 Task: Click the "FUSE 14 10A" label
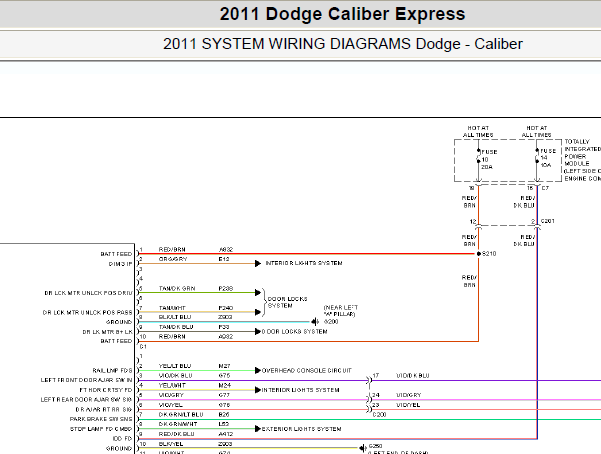pos(548,158)
